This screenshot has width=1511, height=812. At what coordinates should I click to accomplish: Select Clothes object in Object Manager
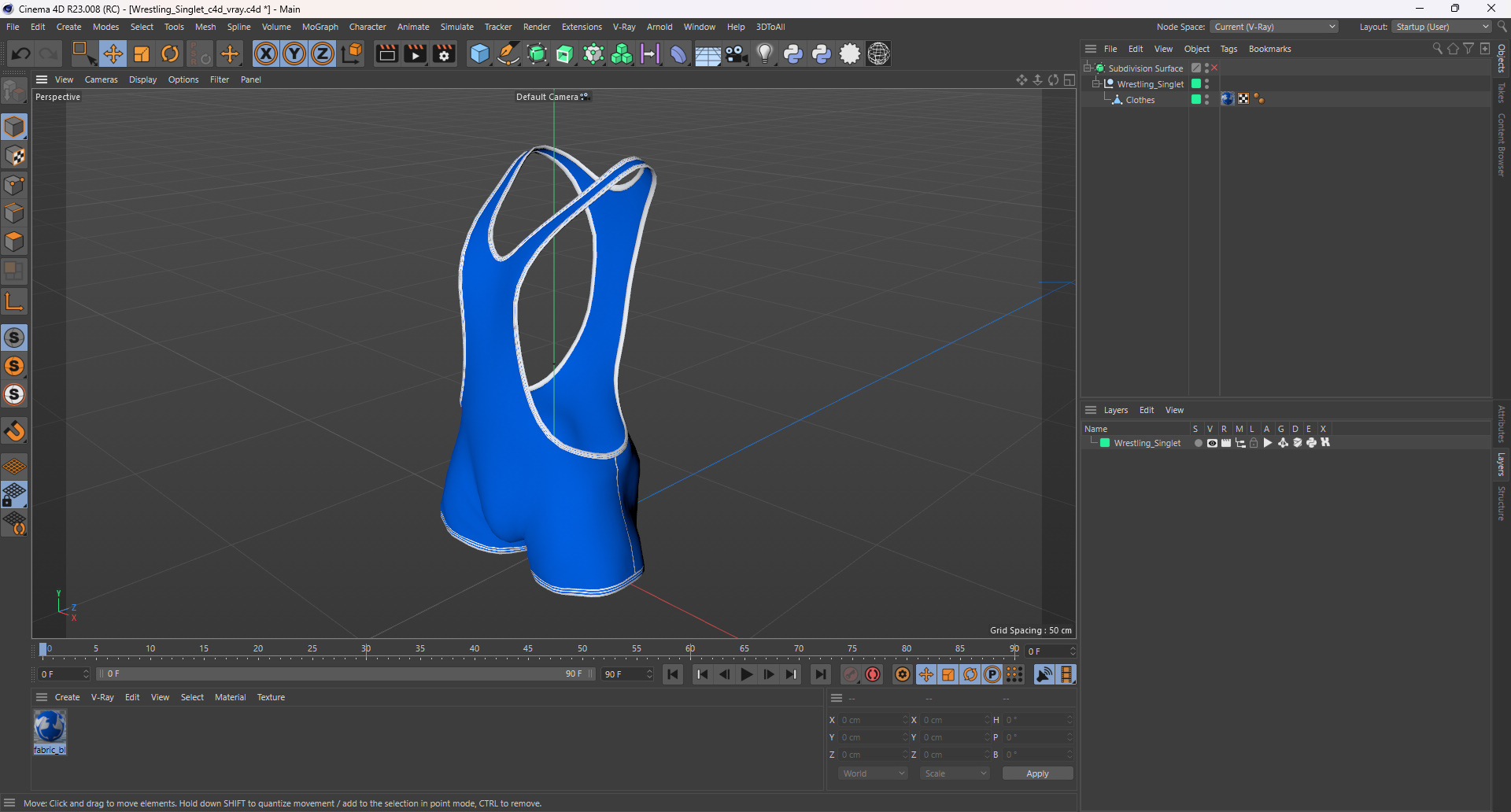tap(1140, 100)
